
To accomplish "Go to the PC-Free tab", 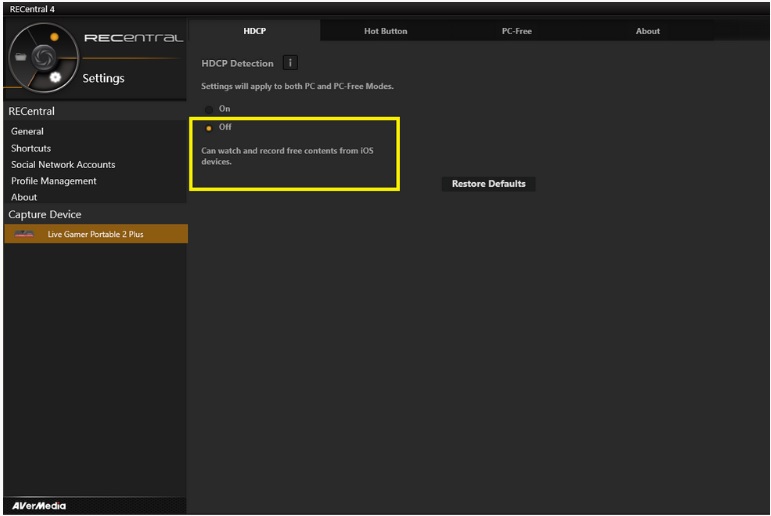I will (x=516, y=30).
